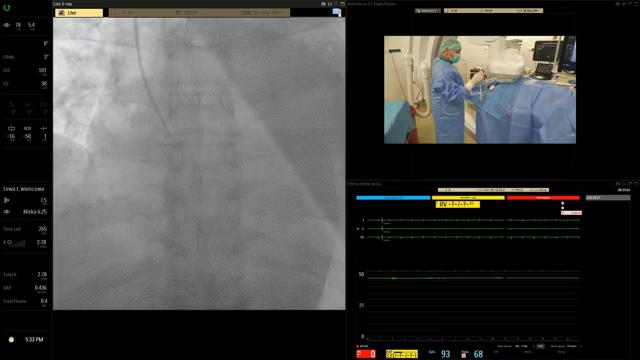640x360 pixels.
Task: Select the red channel bar in hemo panel
Action: coord(543,198)
